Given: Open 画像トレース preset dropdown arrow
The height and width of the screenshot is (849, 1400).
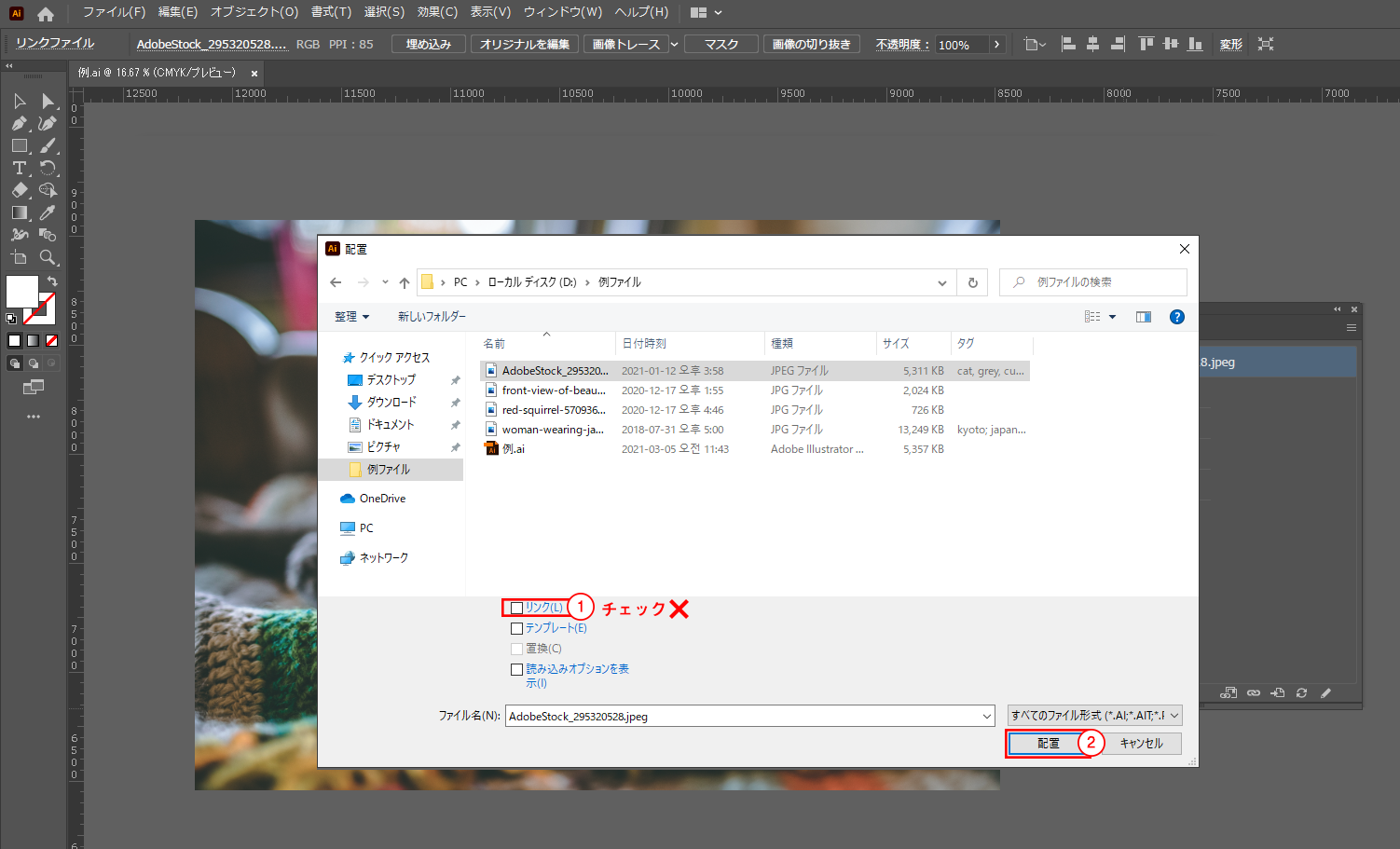Looking at the screenshot, I should pyautogui.click(x=675, y=44).
